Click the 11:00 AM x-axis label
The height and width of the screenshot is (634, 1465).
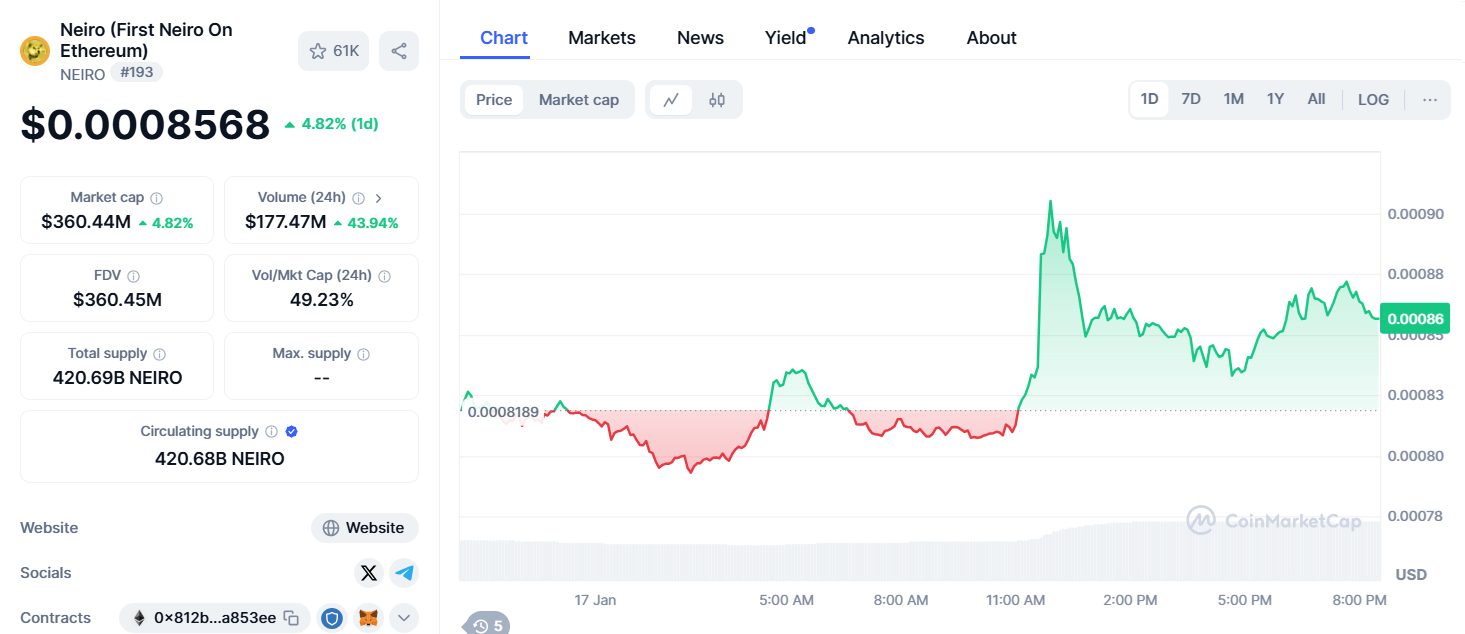click(x=1015, y=600)
